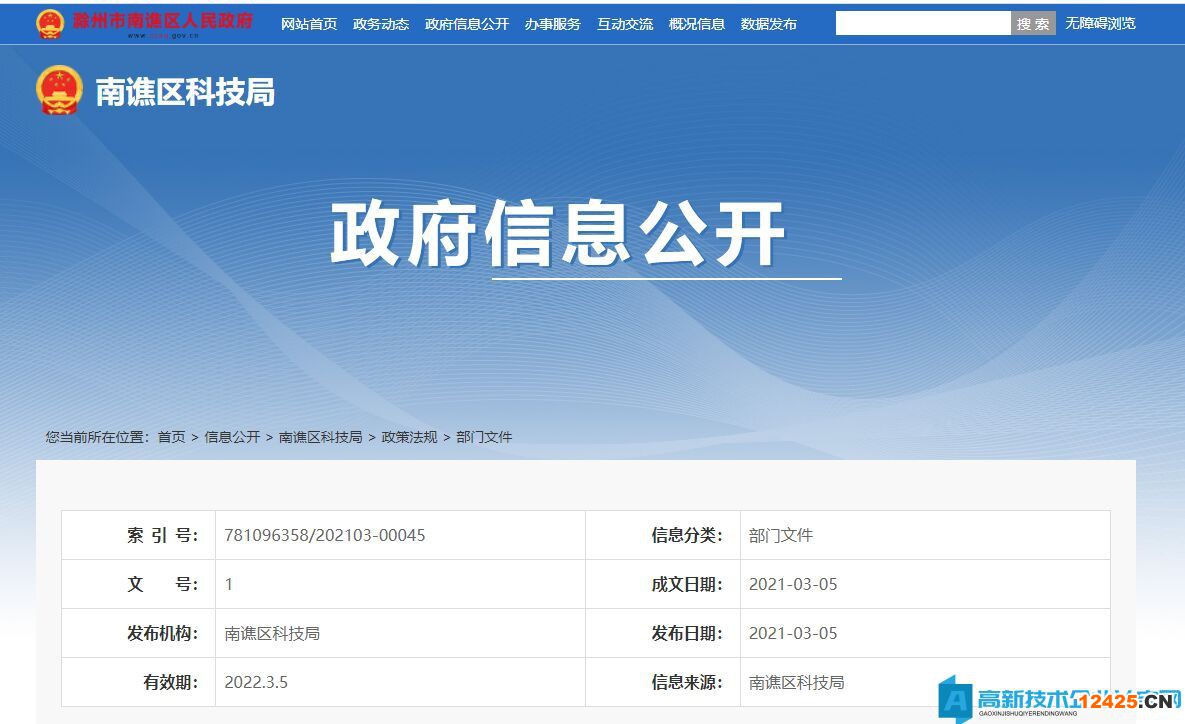
Task: Click 政策法规 in the breadcrumb trail
Action: pos(409,437)
